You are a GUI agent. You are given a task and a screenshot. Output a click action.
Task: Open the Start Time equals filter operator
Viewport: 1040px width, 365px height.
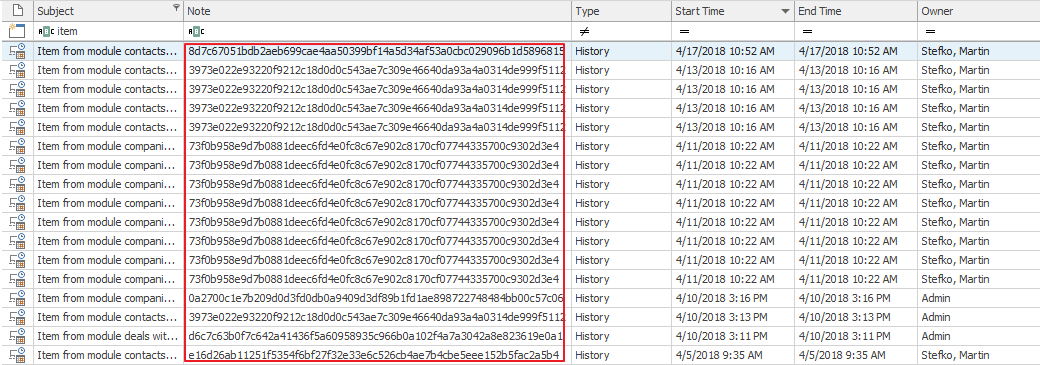coord(683,31)
